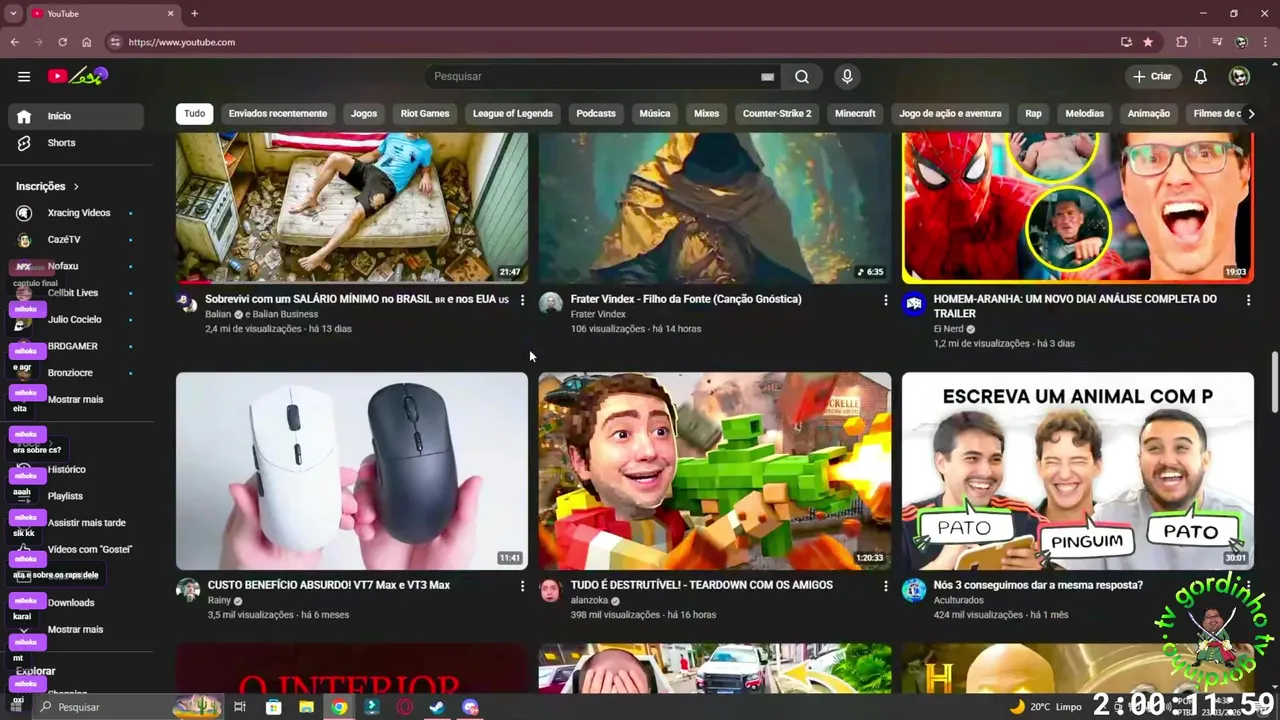Image resolution: width=1280 pixels, height=720 pixels.
Task: Select the Podcasts chip
Action: 596,113
